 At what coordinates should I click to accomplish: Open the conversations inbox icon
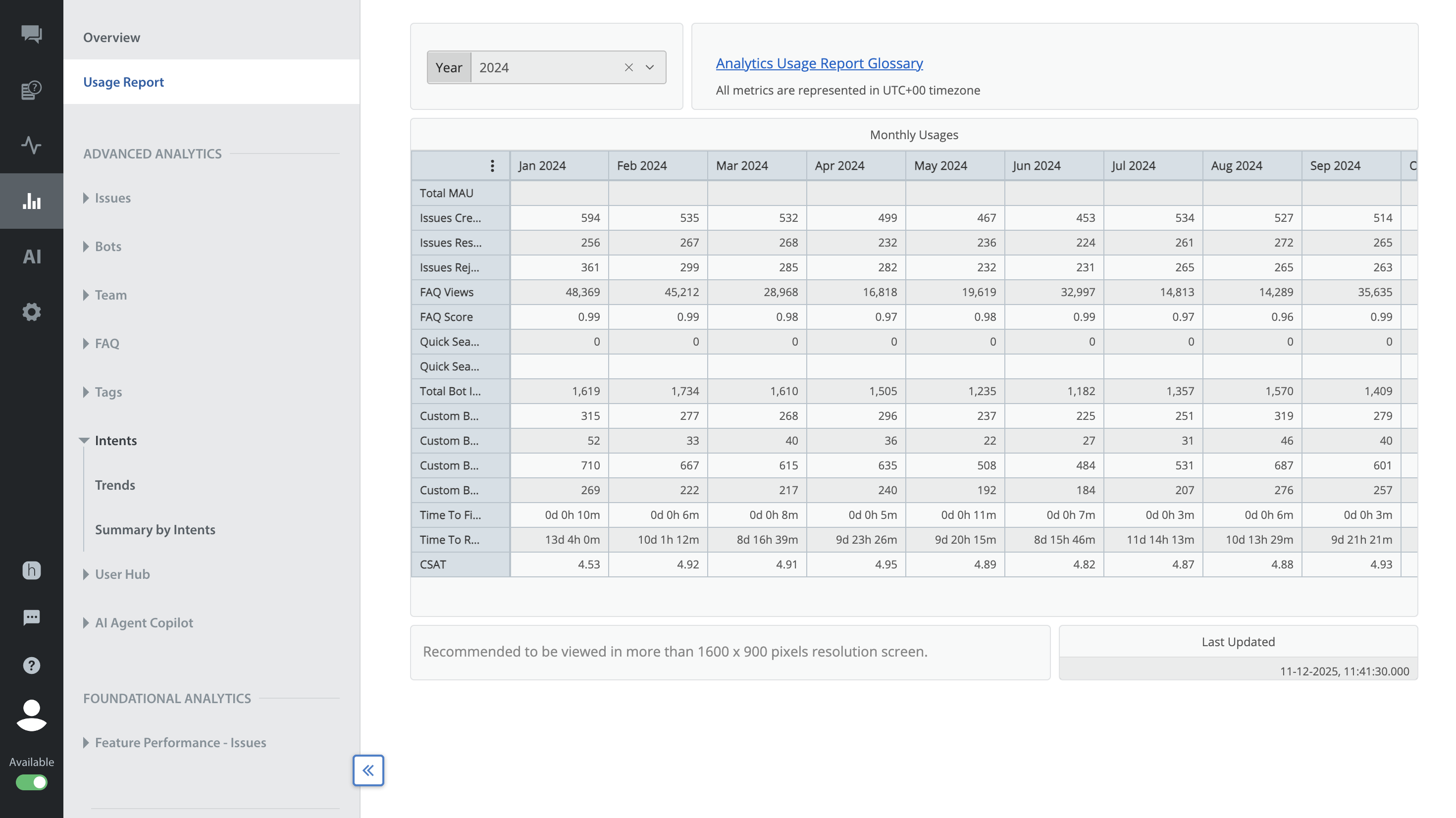click(31, 34)
